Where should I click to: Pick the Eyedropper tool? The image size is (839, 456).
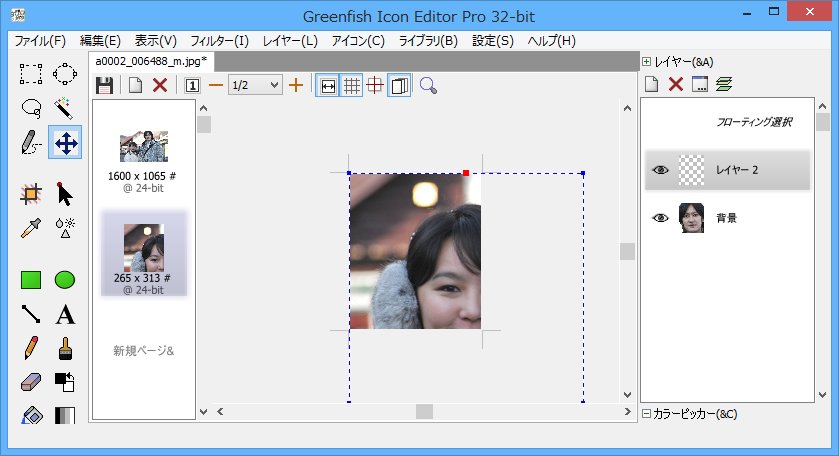coord(31,227)
